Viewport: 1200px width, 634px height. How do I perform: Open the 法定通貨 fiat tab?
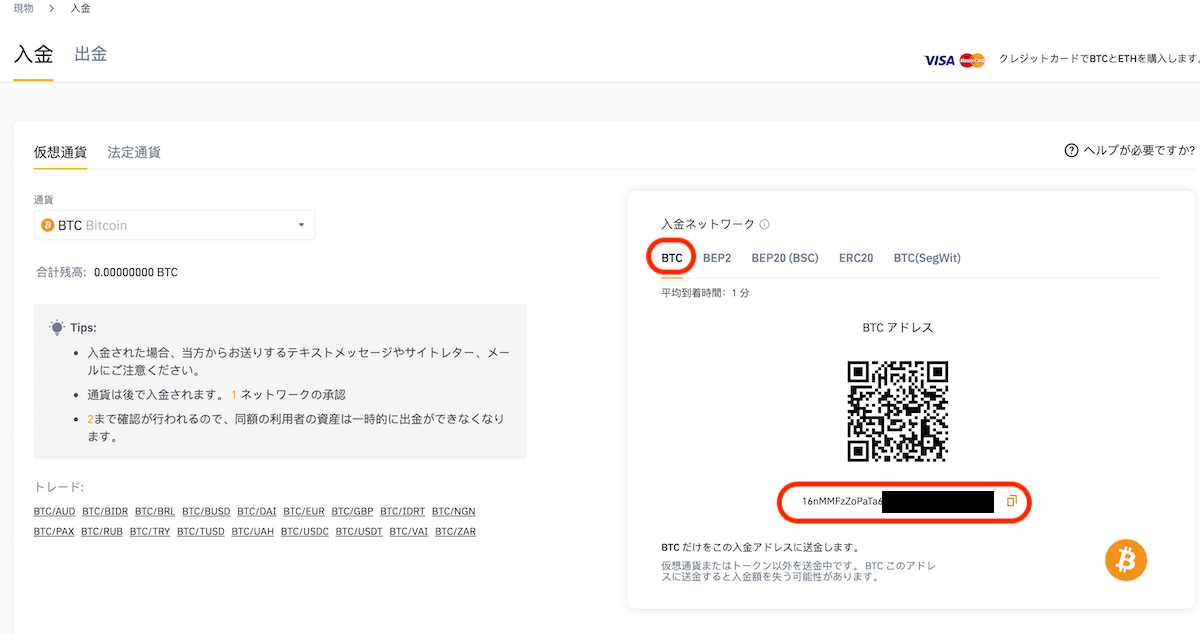click(x=134, y=152)
